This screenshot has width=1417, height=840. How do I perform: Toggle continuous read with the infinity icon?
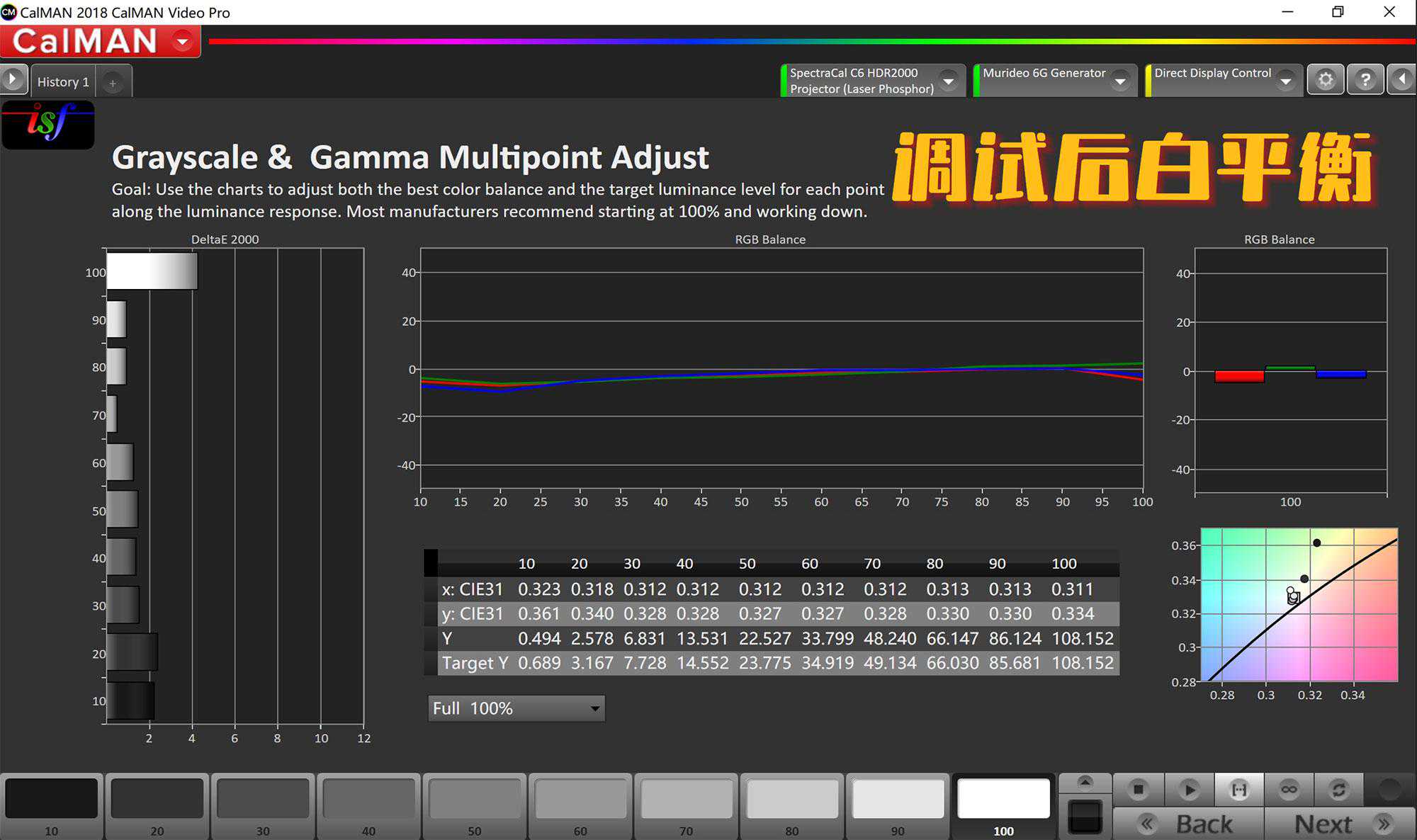[x=1289, y=789]
